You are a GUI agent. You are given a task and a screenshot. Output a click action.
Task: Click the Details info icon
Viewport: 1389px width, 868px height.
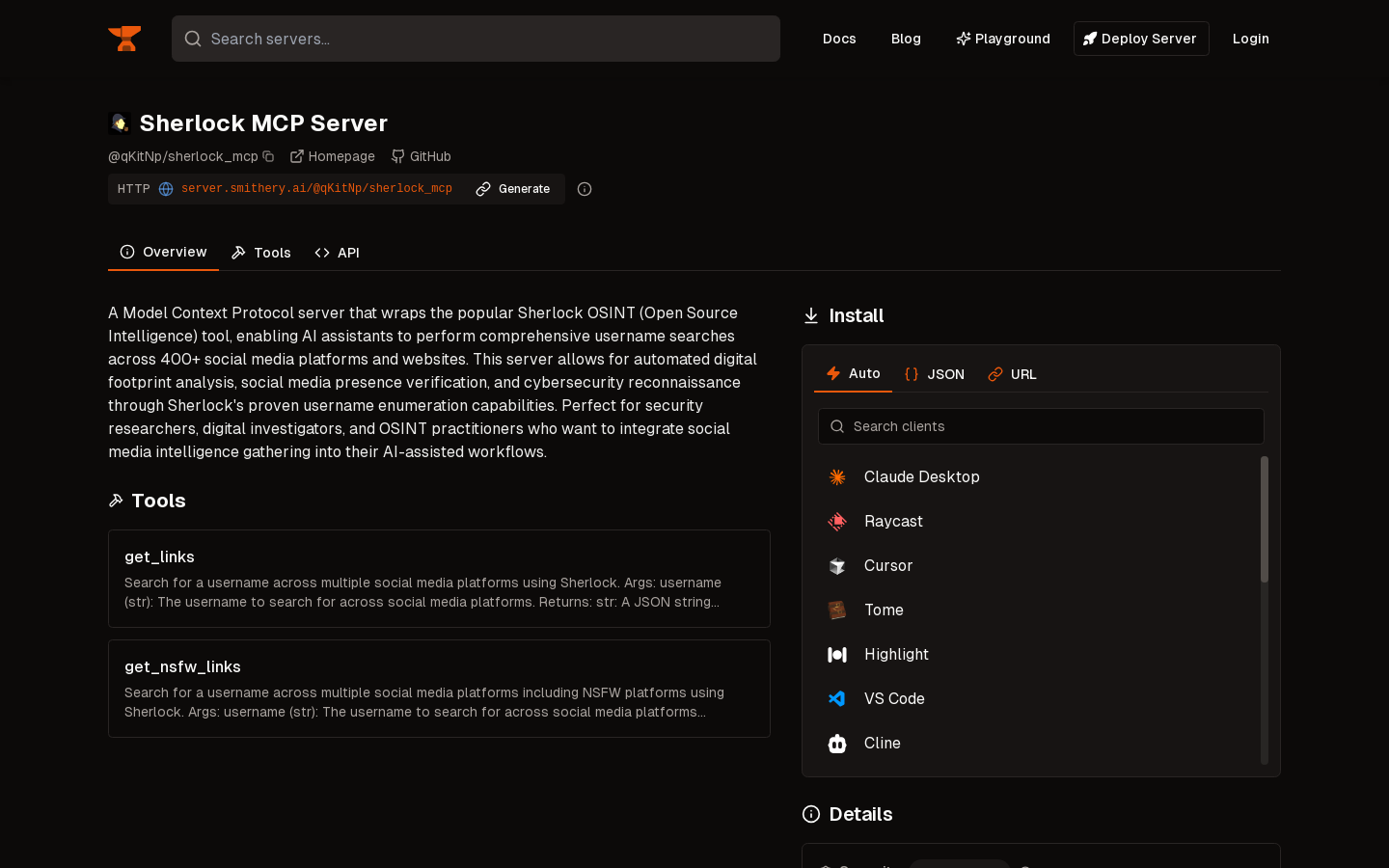[x=811, y=814]
